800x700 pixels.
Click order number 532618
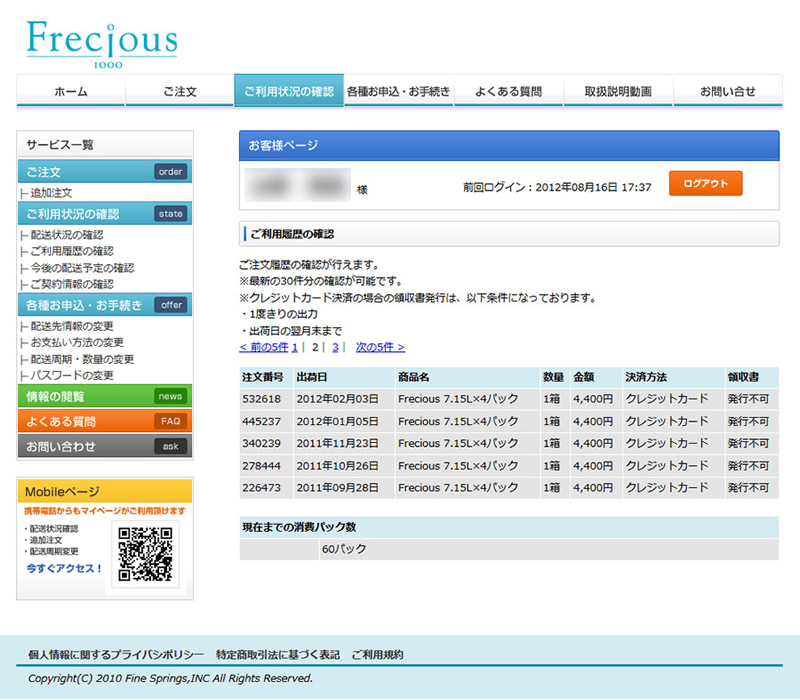coord(261,399)
